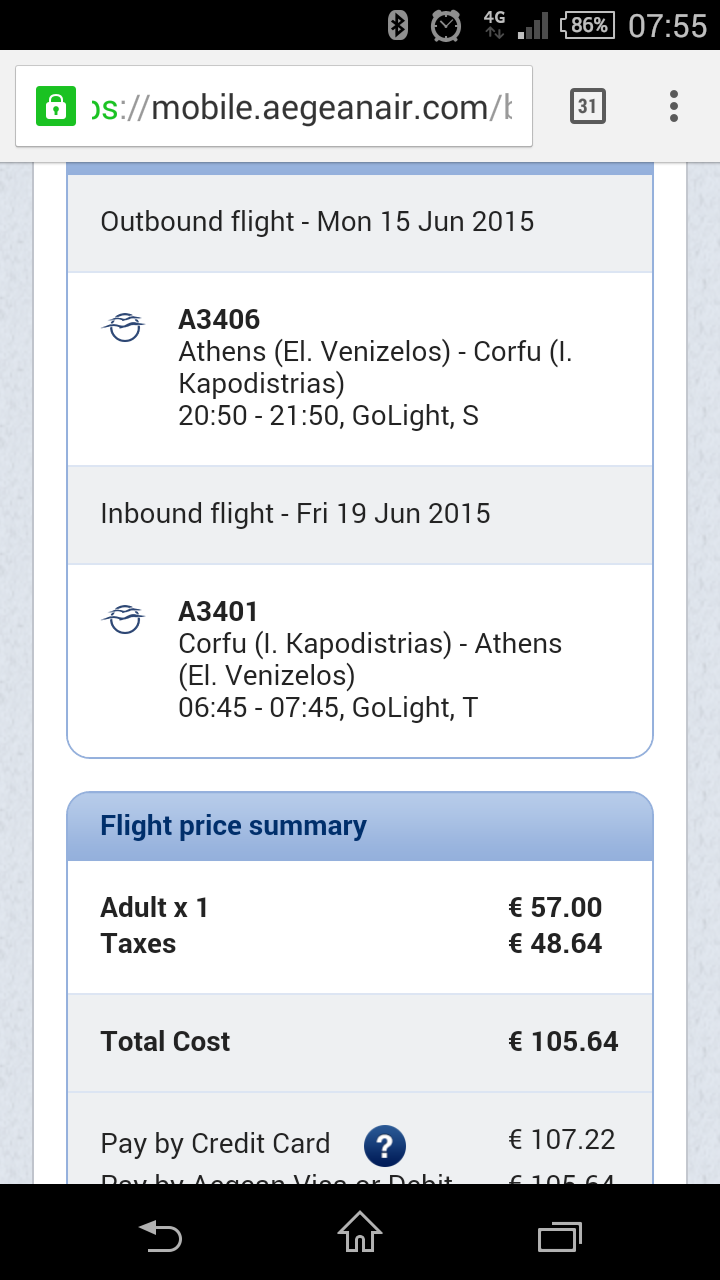
Task: Tap the Pay by Credit Card option
Action: pos(215,1144)
